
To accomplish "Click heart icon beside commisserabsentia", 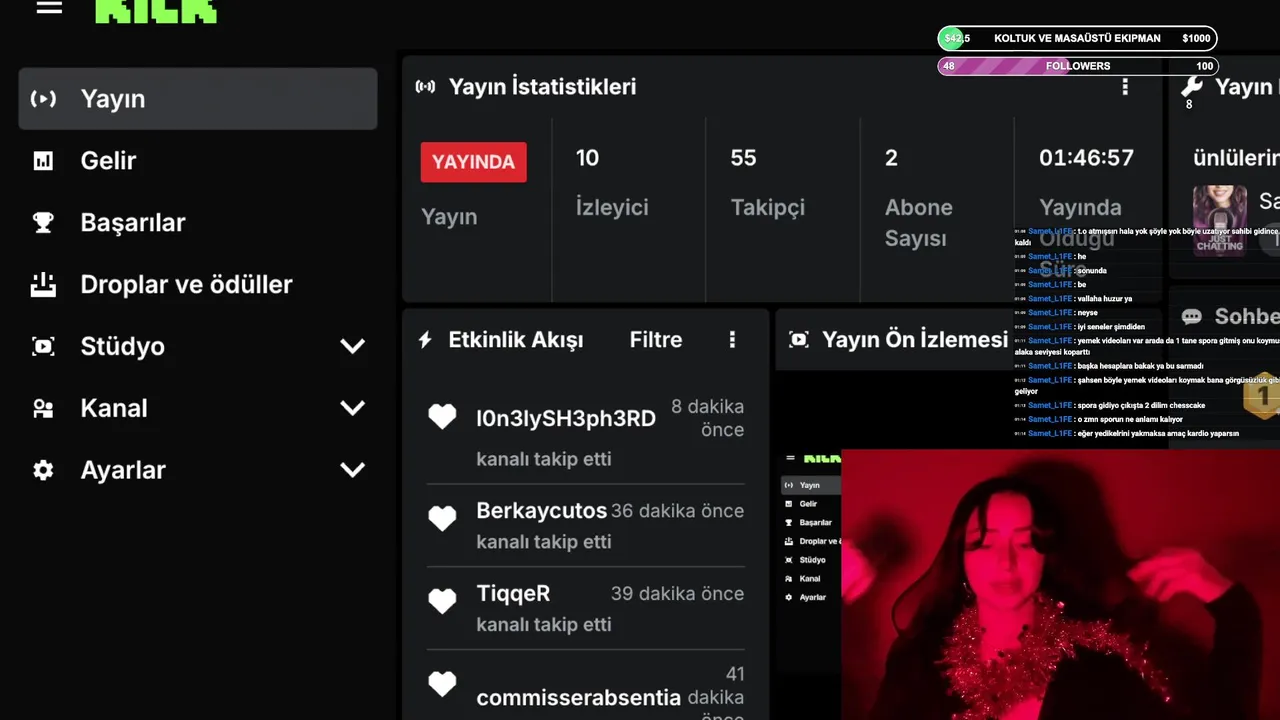I will [442, 684].
